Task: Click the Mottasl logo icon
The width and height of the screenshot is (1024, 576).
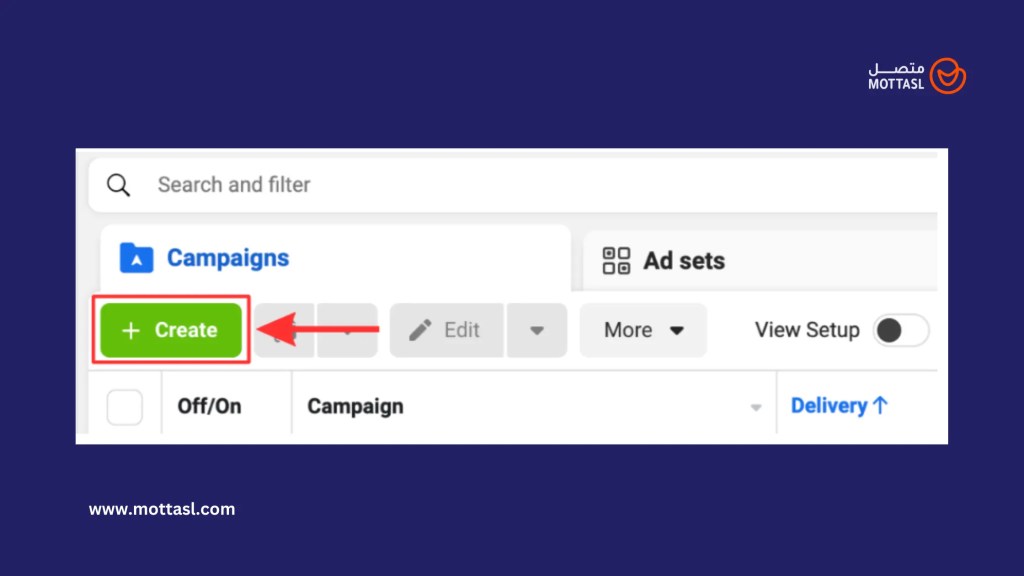Action: point(947,76)
